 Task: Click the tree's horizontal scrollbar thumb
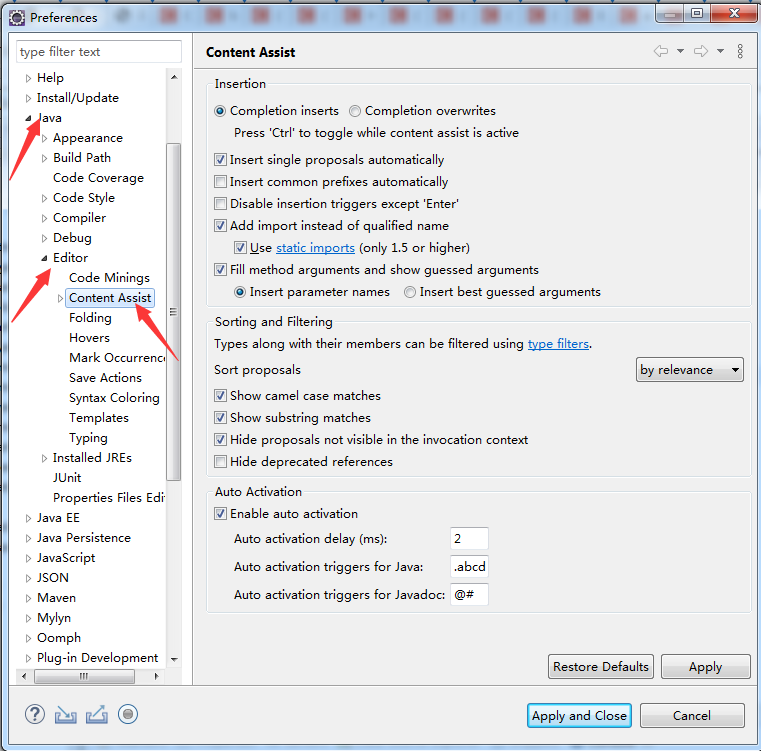point(84,676)
